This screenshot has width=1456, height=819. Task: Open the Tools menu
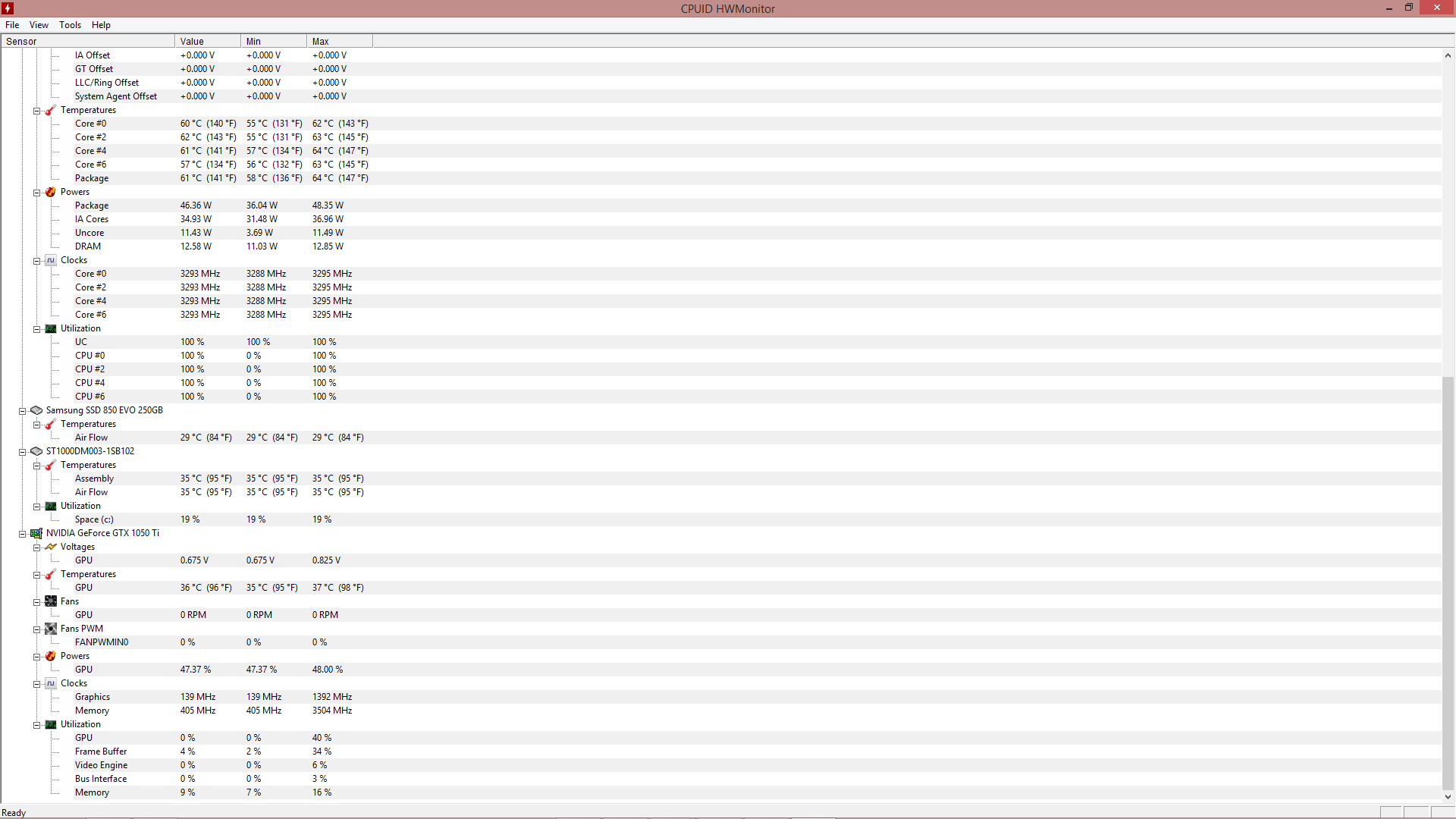click(70, 25)
